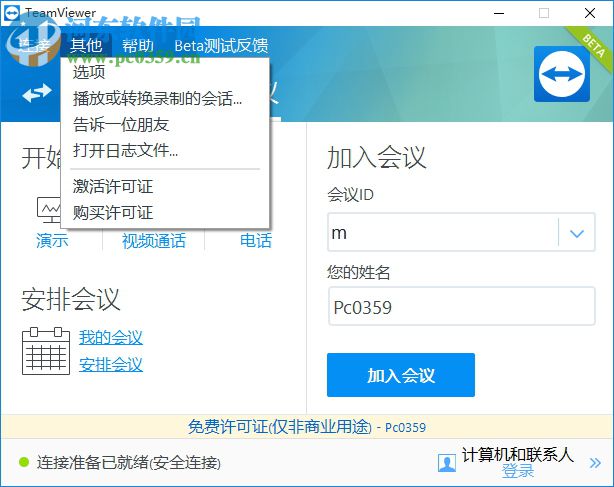The image size is (614, 487).
Task: Select 选项 from the menu
Action: click(x=165, y=72)
